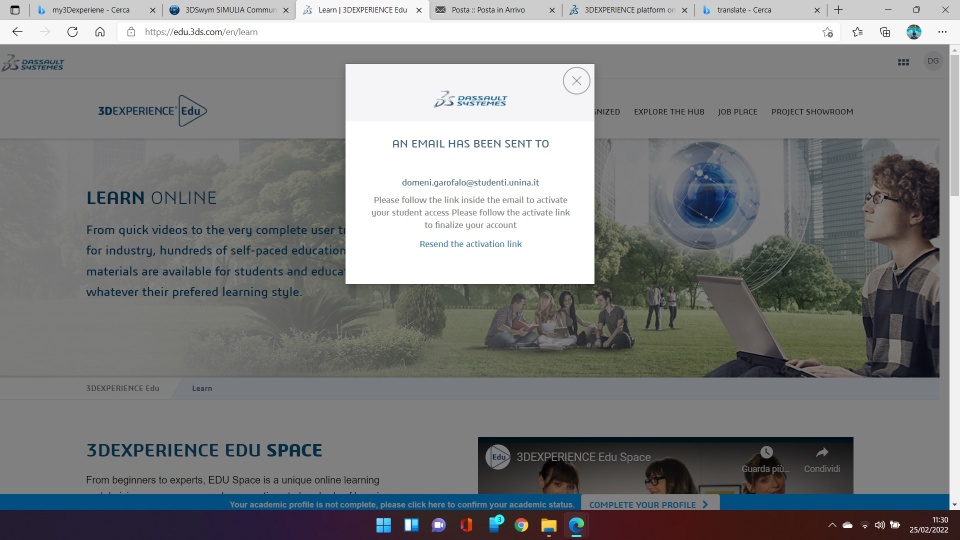Open the apps grid menu
The width and height of the screenshot is (960, 540).
click(903, 62)
